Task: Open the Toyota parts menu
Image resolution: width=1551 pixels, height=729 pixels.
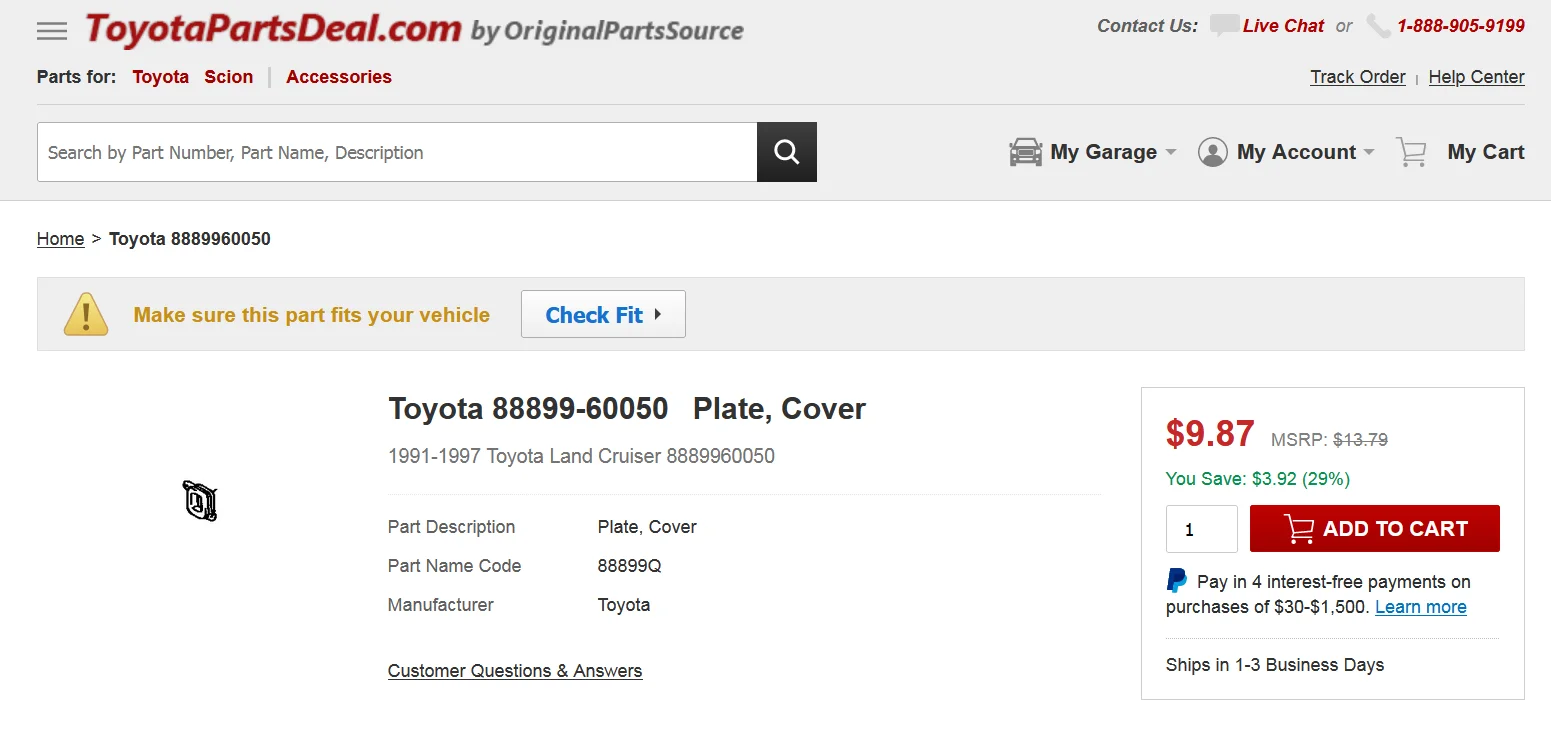Action: [x=160, y=77]
